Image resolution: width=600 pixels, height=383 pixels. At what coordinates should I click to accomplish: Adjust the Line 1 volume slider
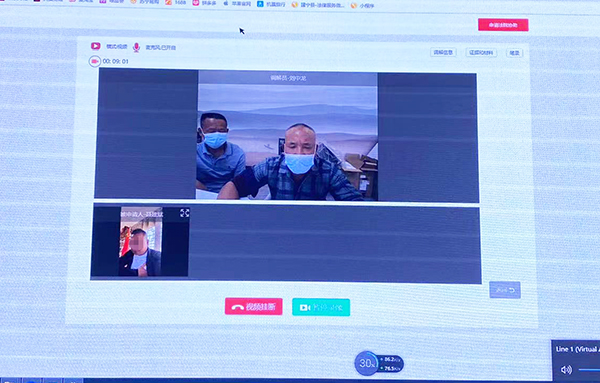(x=589, y=370)
